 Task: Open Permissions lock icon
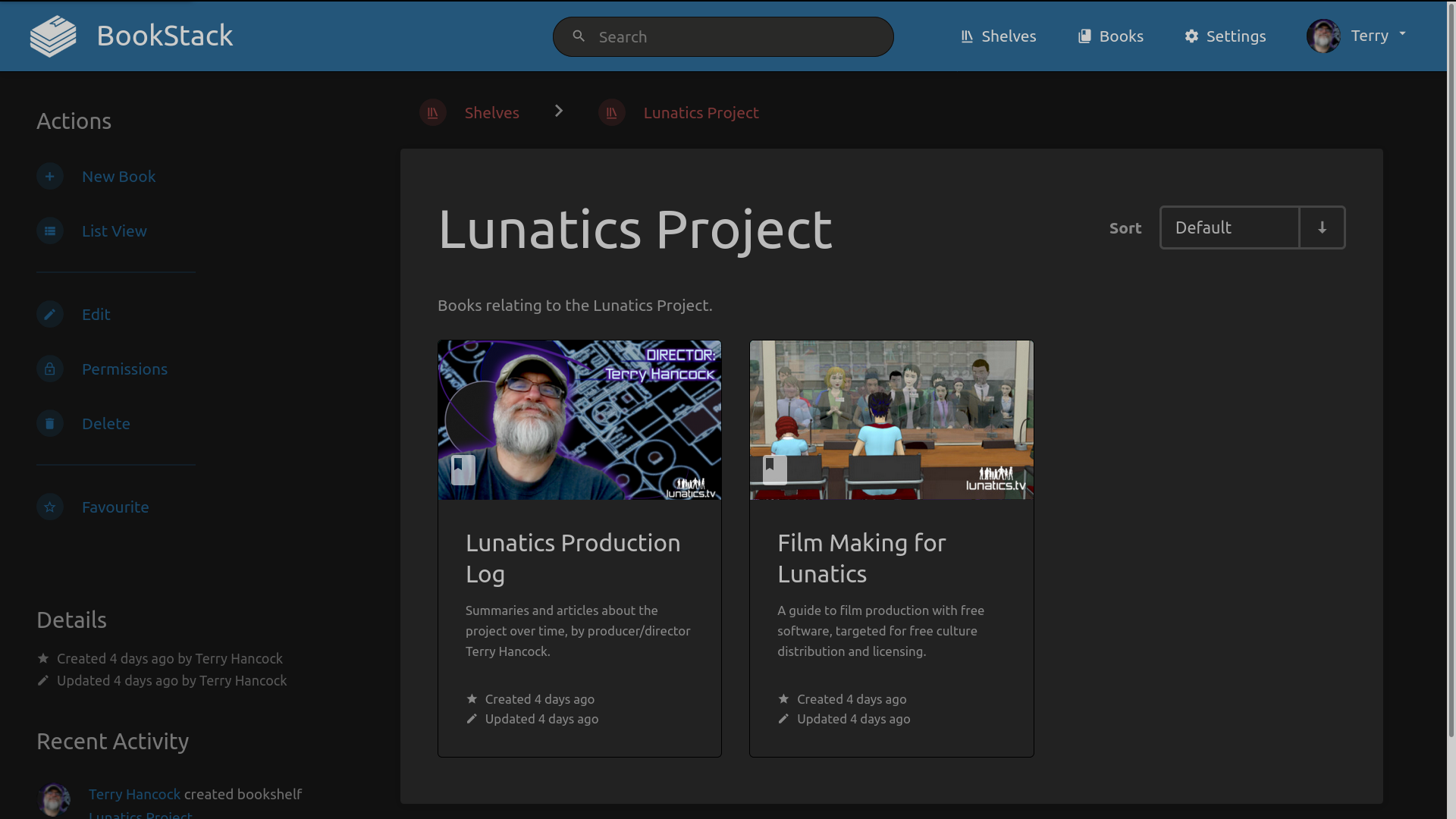50,369
